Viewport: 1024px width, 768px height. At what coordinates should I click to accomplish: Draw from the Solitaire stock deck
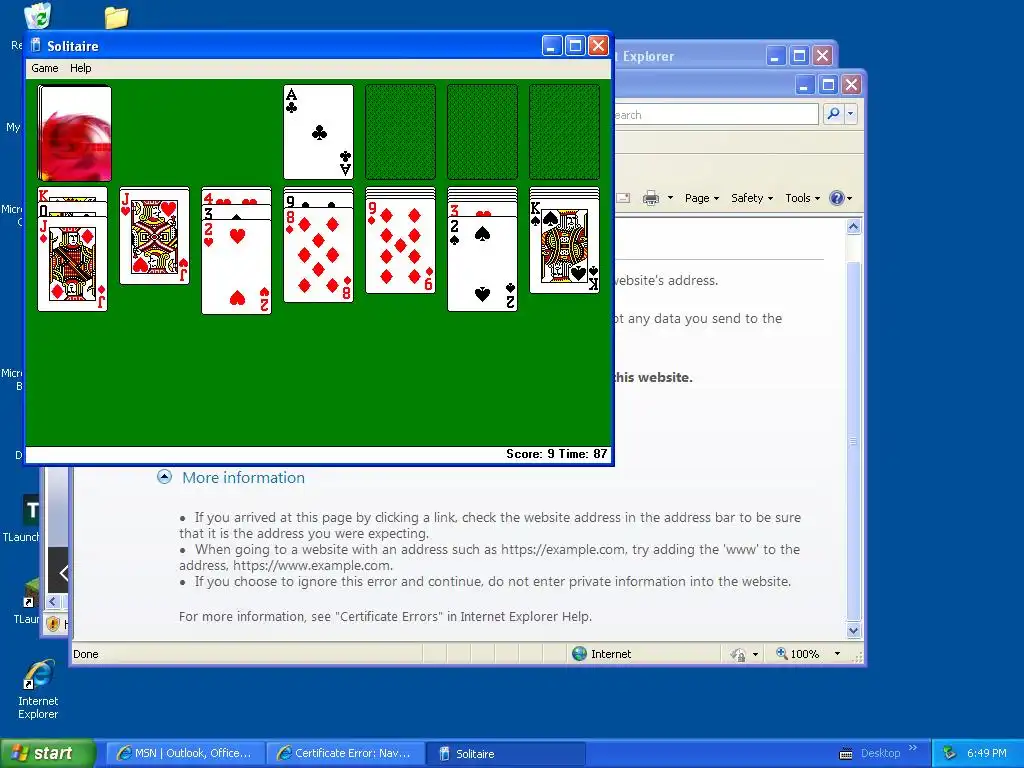[x=74, y=133]
